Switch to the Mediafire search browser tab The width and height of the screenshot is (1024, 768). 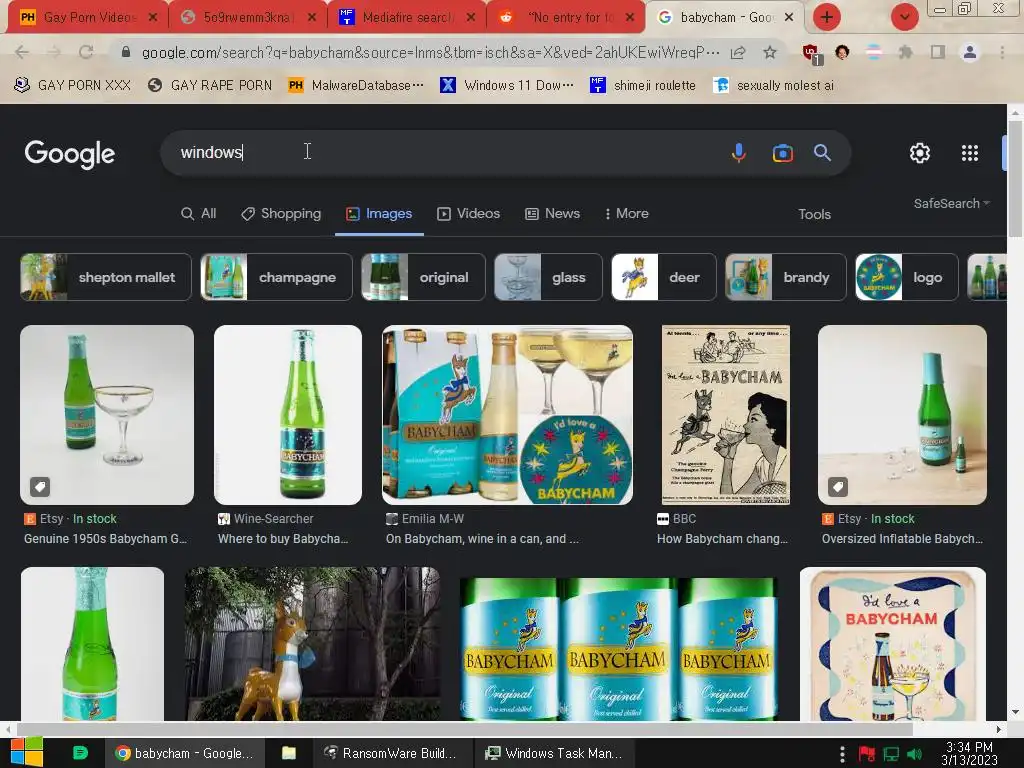[x=406, y=17]
